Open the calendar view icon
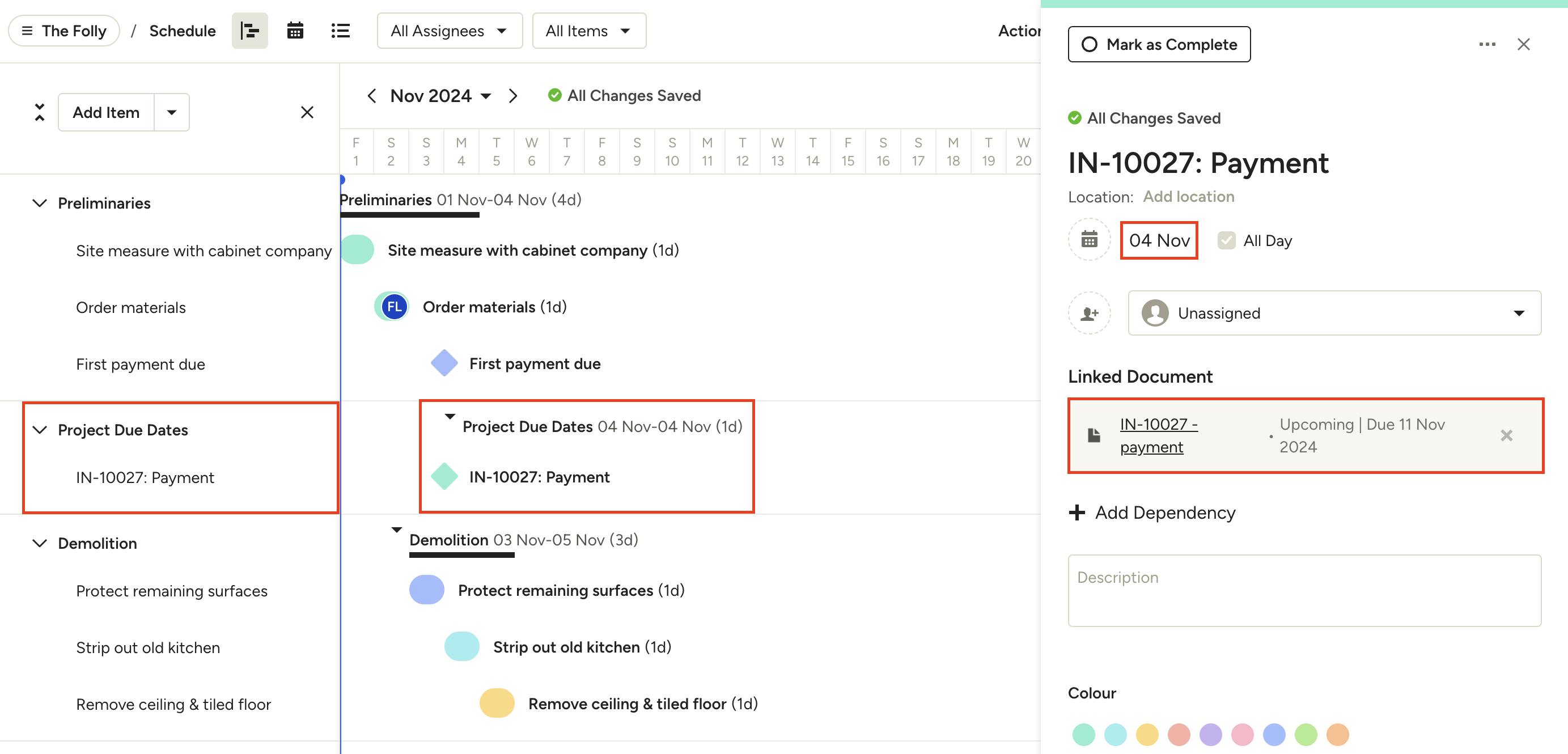The image size is (1568, 754). (295, 31)
